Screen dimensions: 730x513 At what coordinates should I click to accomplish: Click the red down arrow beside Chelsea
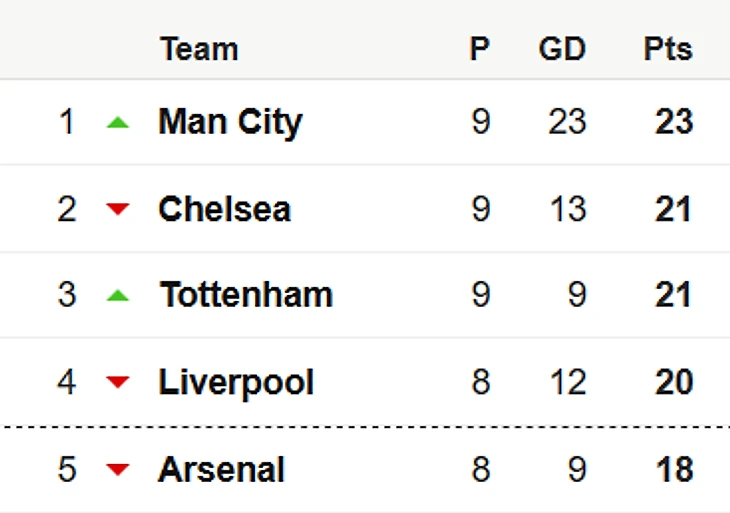tap(118, 209)
